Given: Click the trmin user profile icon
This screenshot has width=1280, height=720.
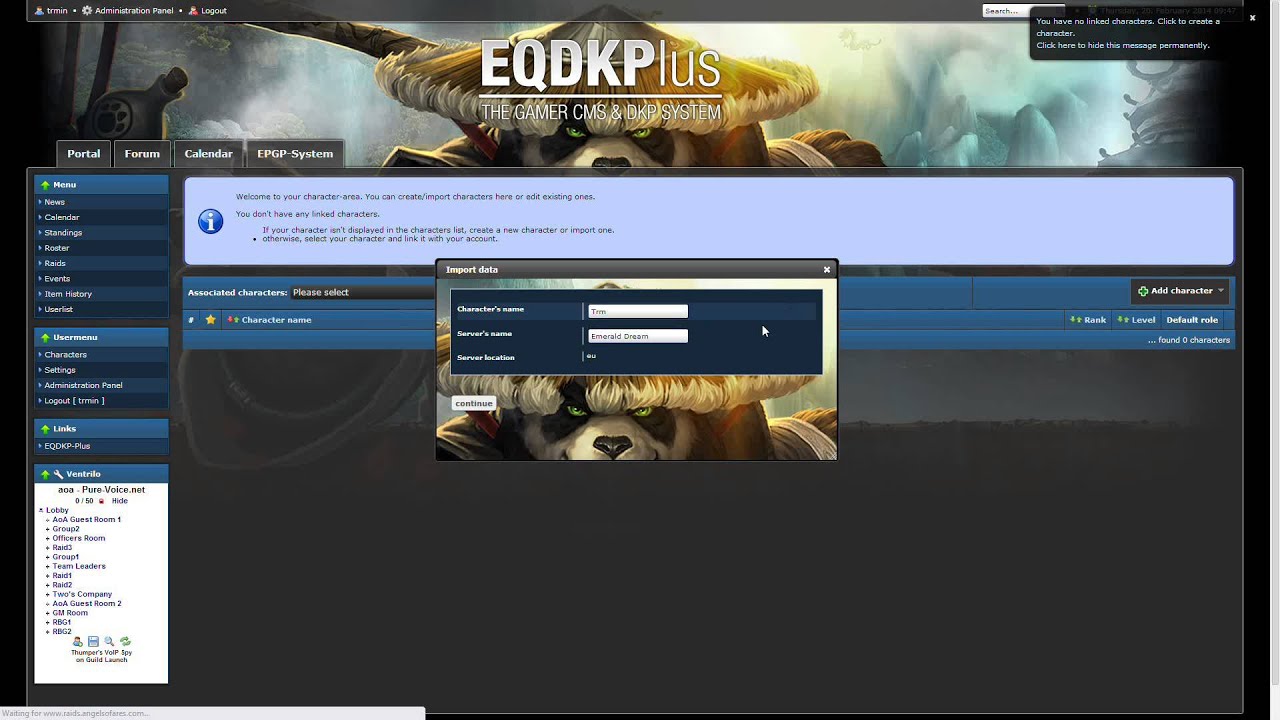Looking at the screenshot, I should click(x=39, y=10).
